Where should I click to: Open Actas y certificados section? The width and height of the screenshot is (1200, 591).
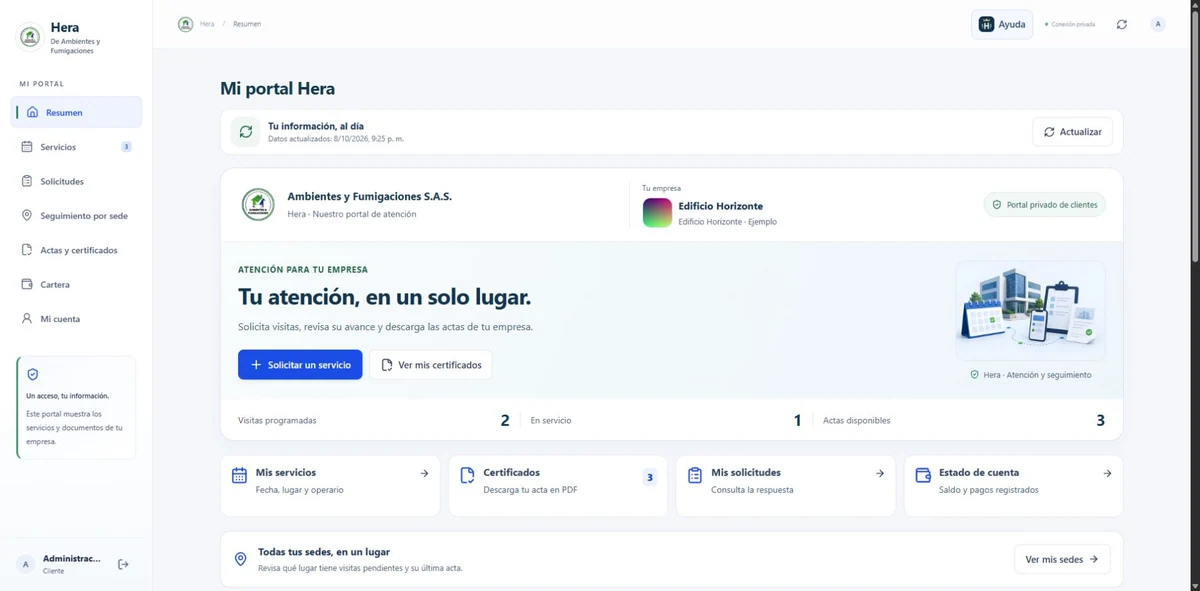[76, 250]
